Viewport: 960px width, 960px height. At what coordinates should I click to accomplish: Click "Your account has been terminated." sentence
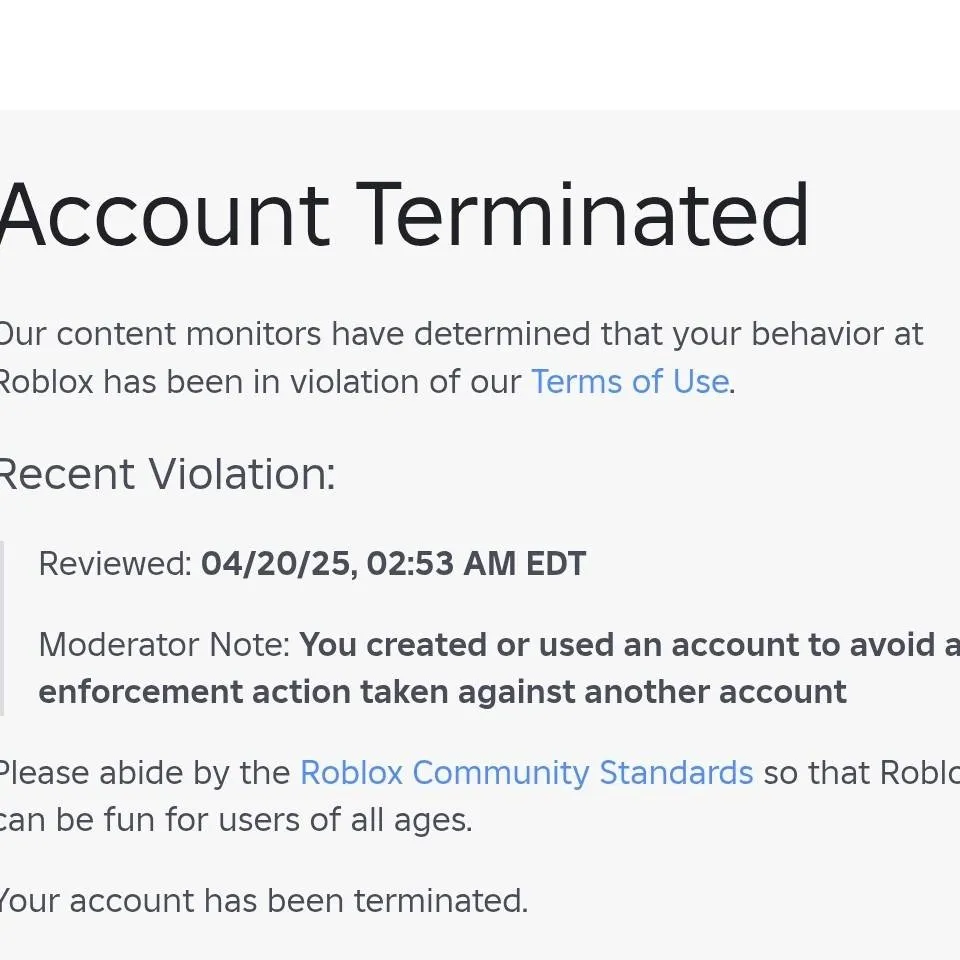(x=262, y=901)
